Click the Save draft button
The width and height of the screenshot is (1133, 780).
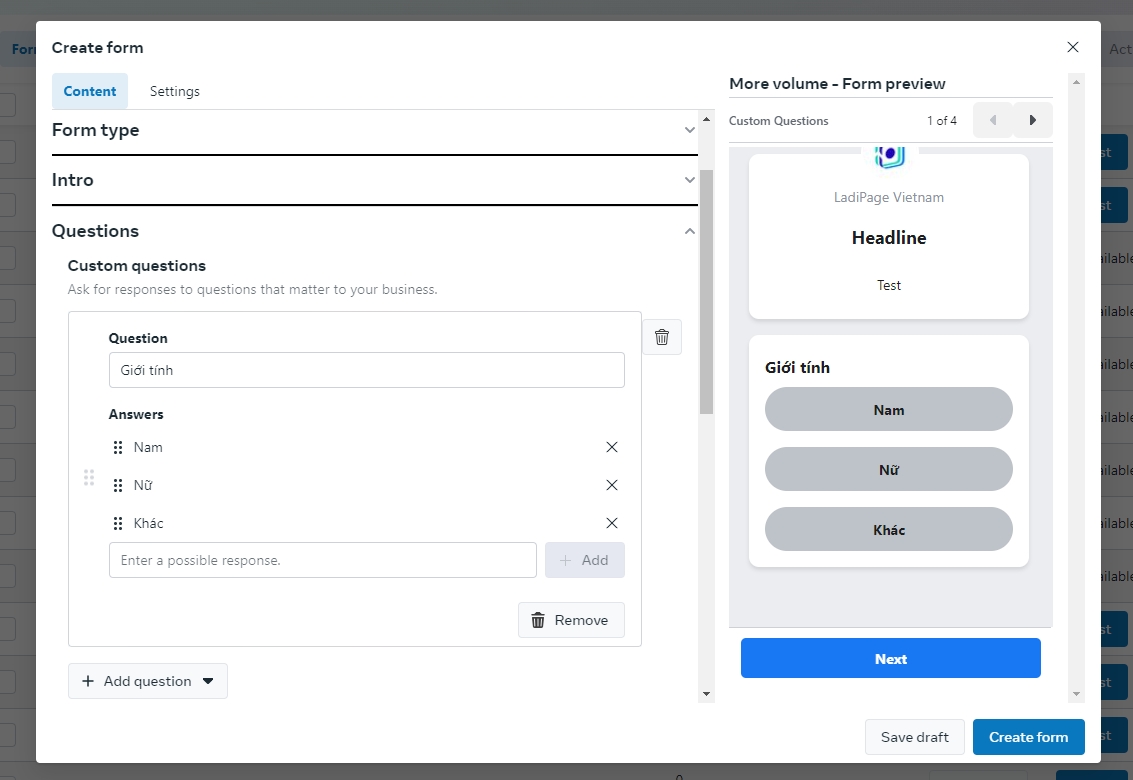point(914,737)
